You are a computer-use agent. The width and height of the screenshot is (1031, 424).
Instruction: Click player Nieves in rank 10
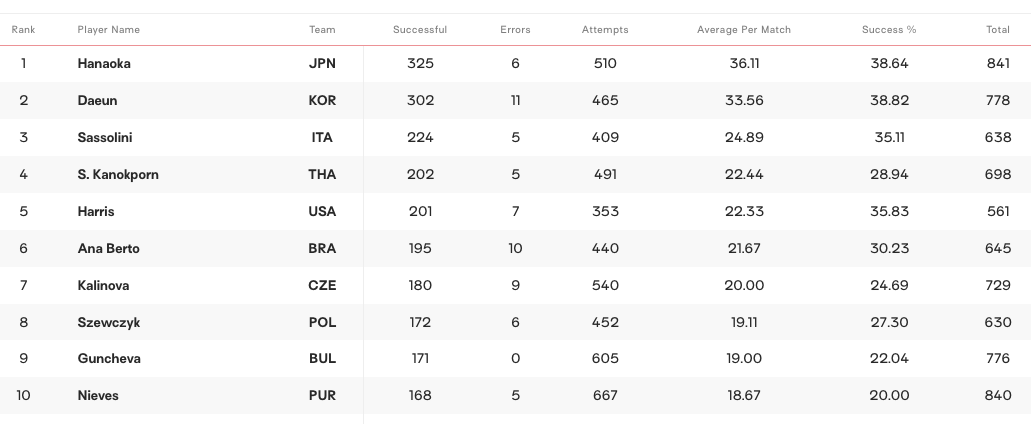coord(98,396)
